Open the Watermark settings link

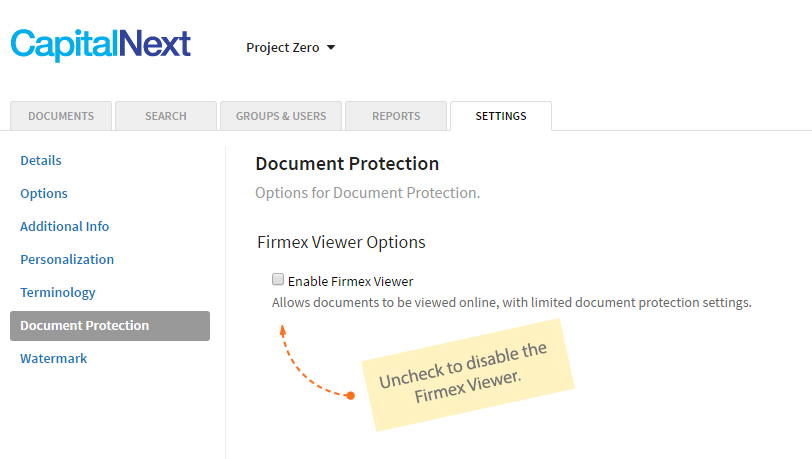click(54, 358)
